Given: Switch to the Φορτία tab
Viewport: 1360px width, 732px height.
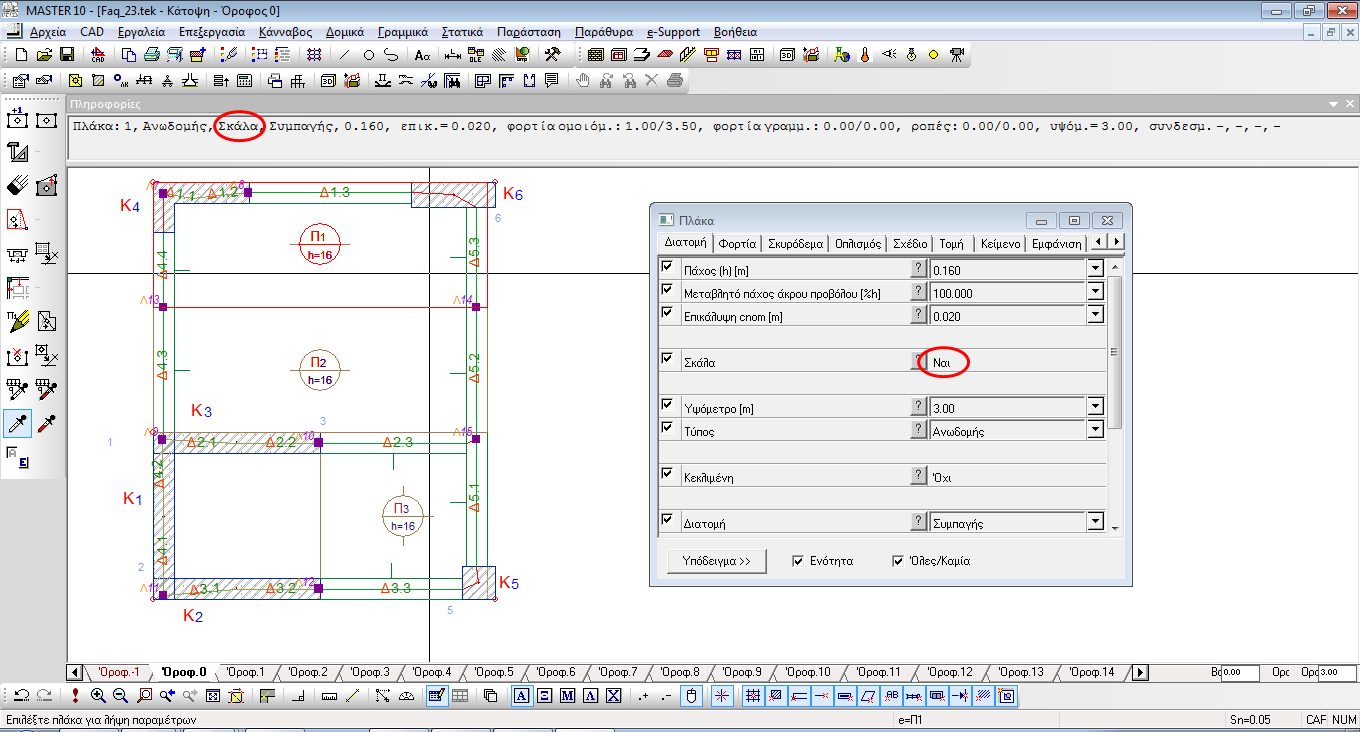Looking at the screenshot, I should click(x=736, y=243).
